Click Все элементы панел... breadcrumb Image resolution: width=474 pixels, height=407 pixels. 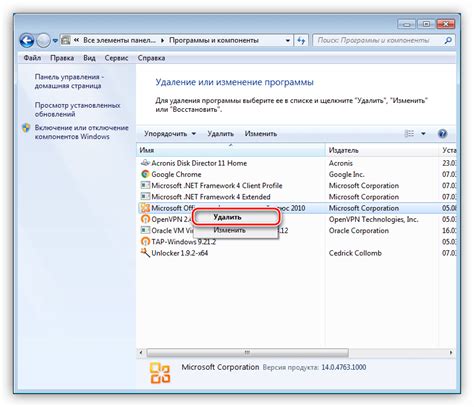click(x=119, y=41)
